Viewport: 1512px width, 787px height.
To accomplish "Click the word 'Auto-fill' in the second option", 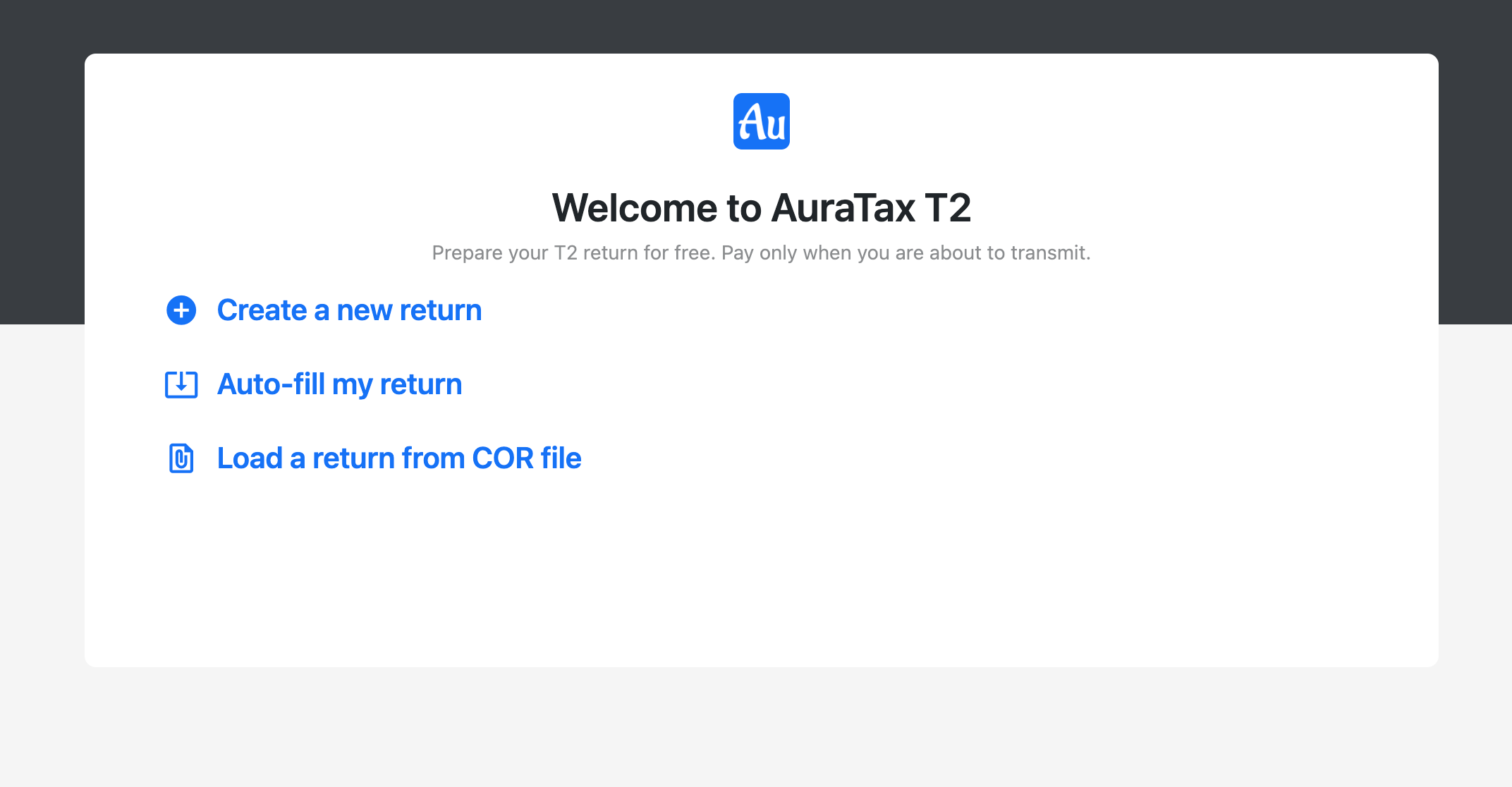I will (x=271, y=384).
